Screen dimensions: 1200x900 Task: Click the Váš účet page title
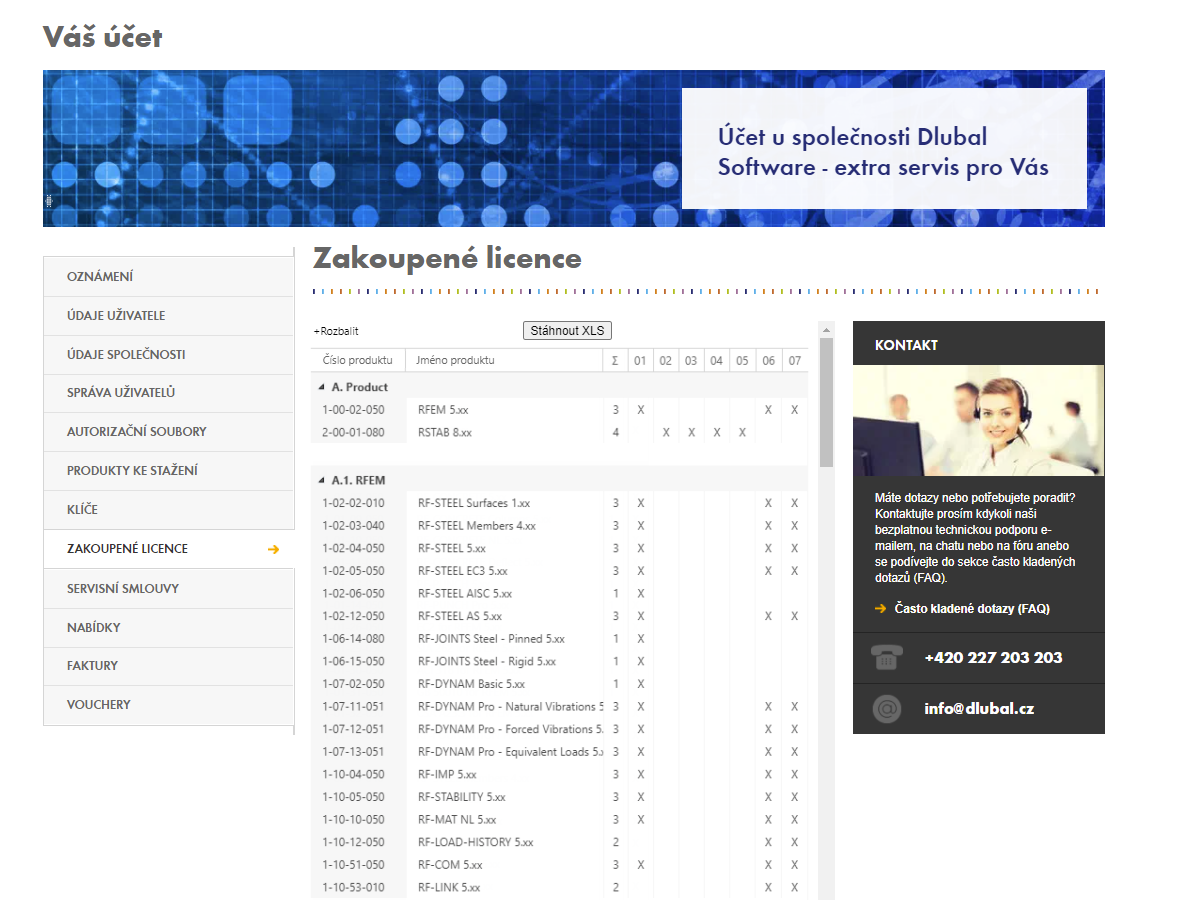(x=102, y=38)
